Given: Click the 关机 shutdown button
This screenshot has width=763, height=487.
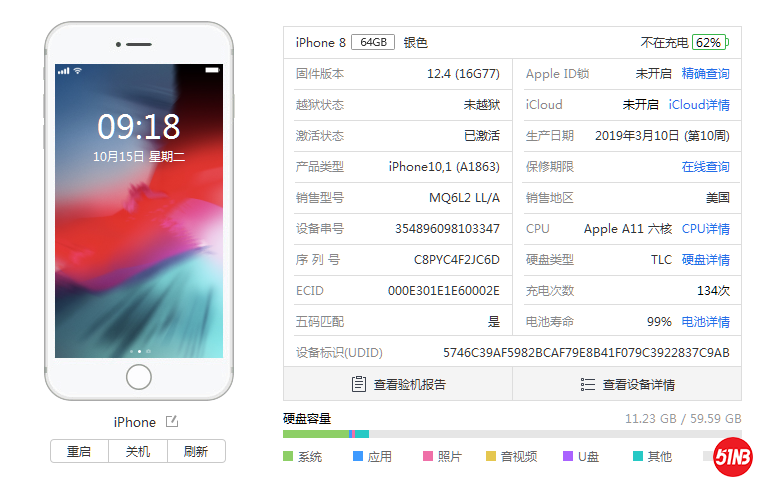Looking at the screenshot, I should pyautogui.click(x=138, y=451).
